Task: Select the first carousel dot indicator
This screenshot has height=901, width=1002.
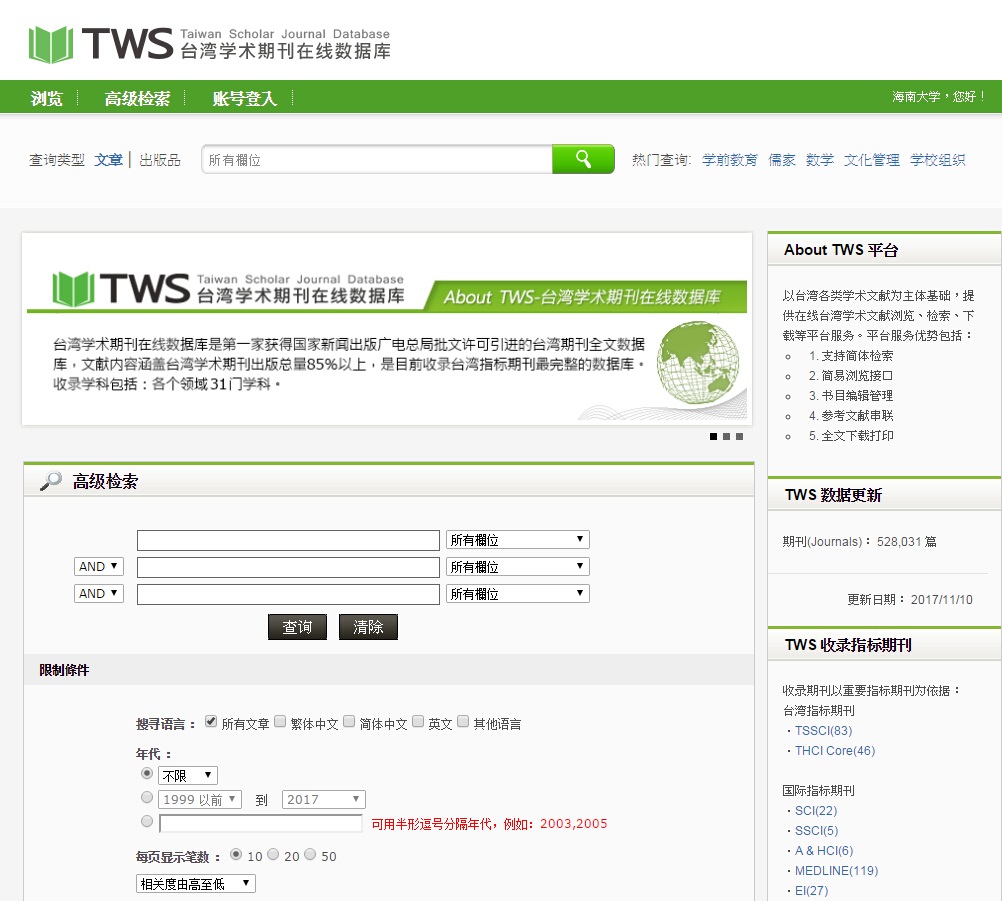Action: point(713,436)
